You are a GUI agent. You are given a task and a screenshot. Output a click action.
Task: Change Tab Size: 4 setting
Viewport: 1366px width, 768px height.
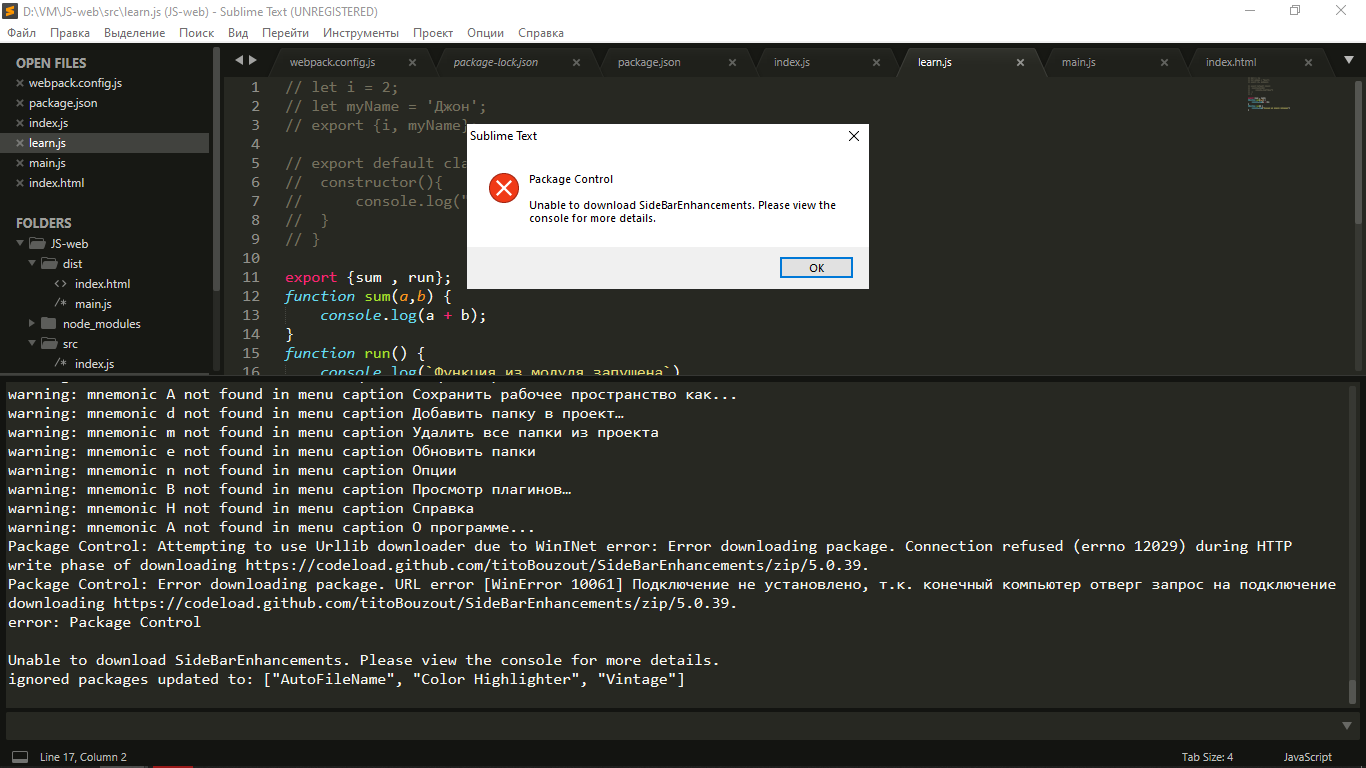point(1207,757)
